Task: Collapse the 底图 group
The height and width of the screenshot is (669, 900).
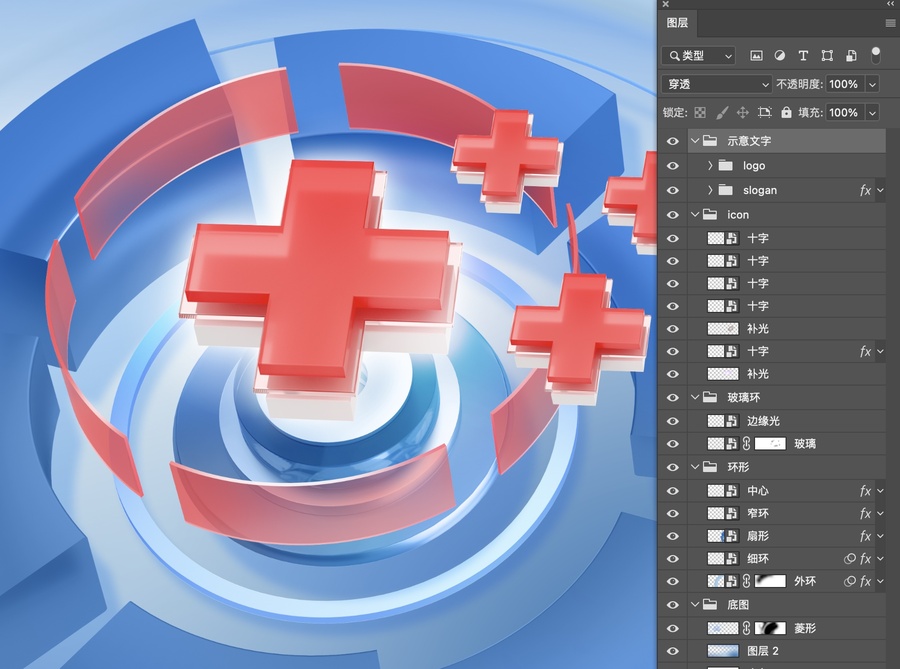Action: (x=695, y=604)
